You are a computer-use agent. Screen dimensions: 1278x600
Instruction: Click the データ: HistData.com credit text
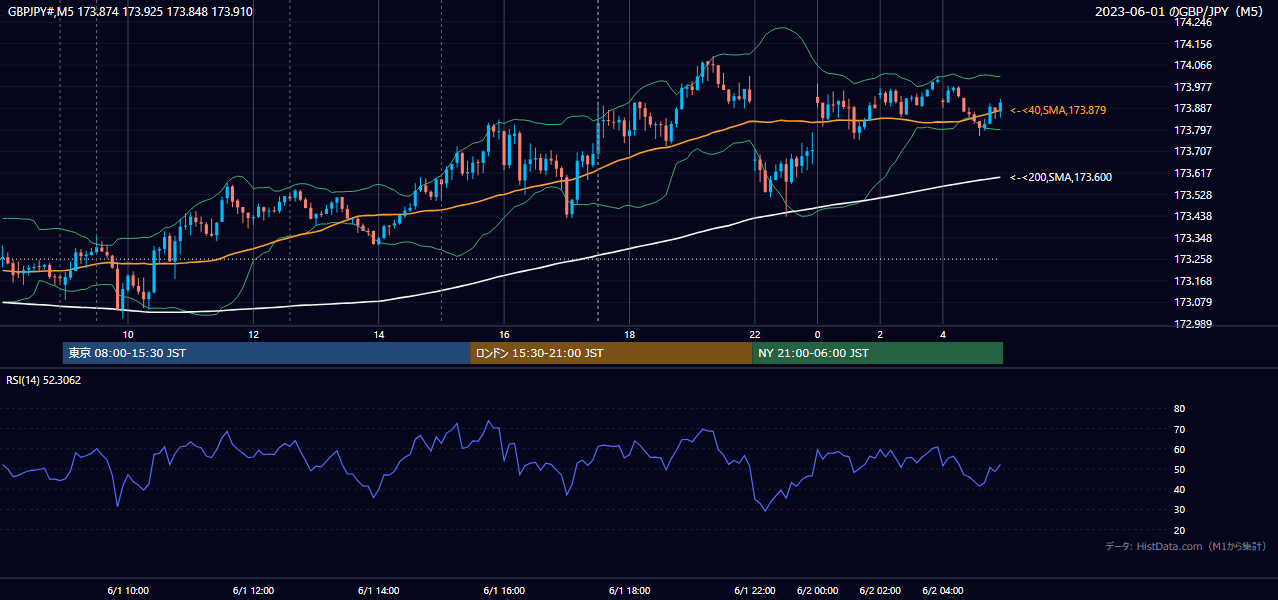[x=1186, y=546]
